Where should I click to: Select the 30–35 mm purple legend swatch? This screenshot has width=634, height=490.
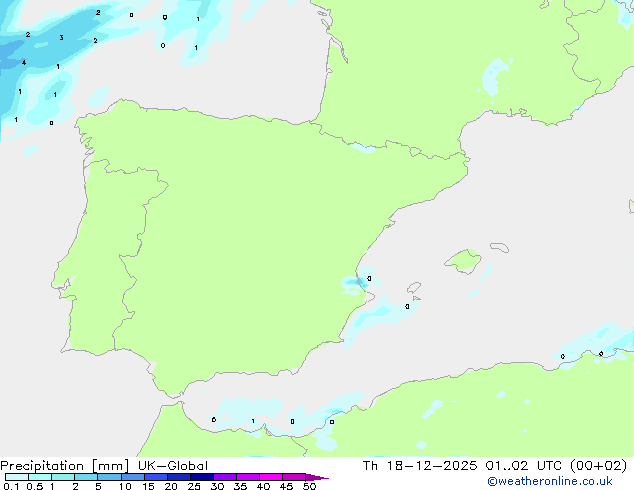click(225, 477)
